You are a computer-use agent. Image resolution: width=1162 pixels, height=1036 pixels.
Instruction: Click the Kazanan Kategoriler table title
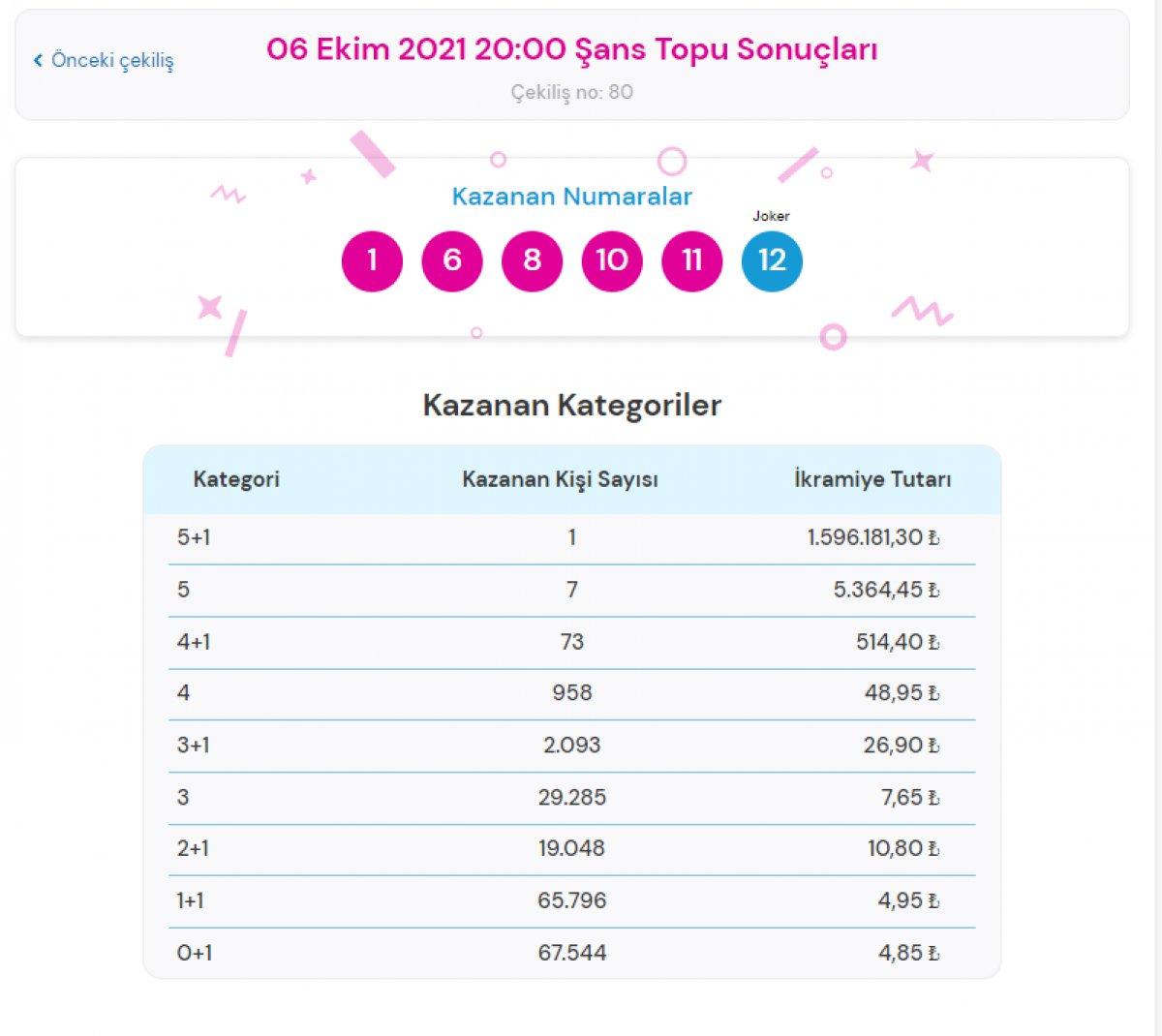[x=571, y=406]
